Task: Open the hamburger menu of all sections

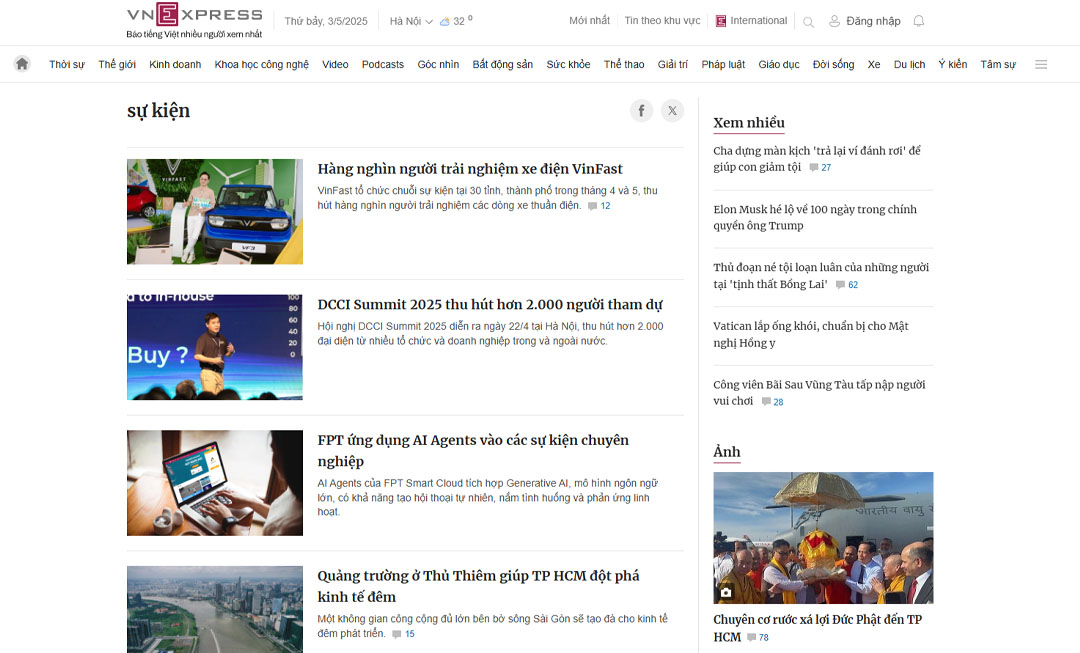Action: coord(1041,64)
